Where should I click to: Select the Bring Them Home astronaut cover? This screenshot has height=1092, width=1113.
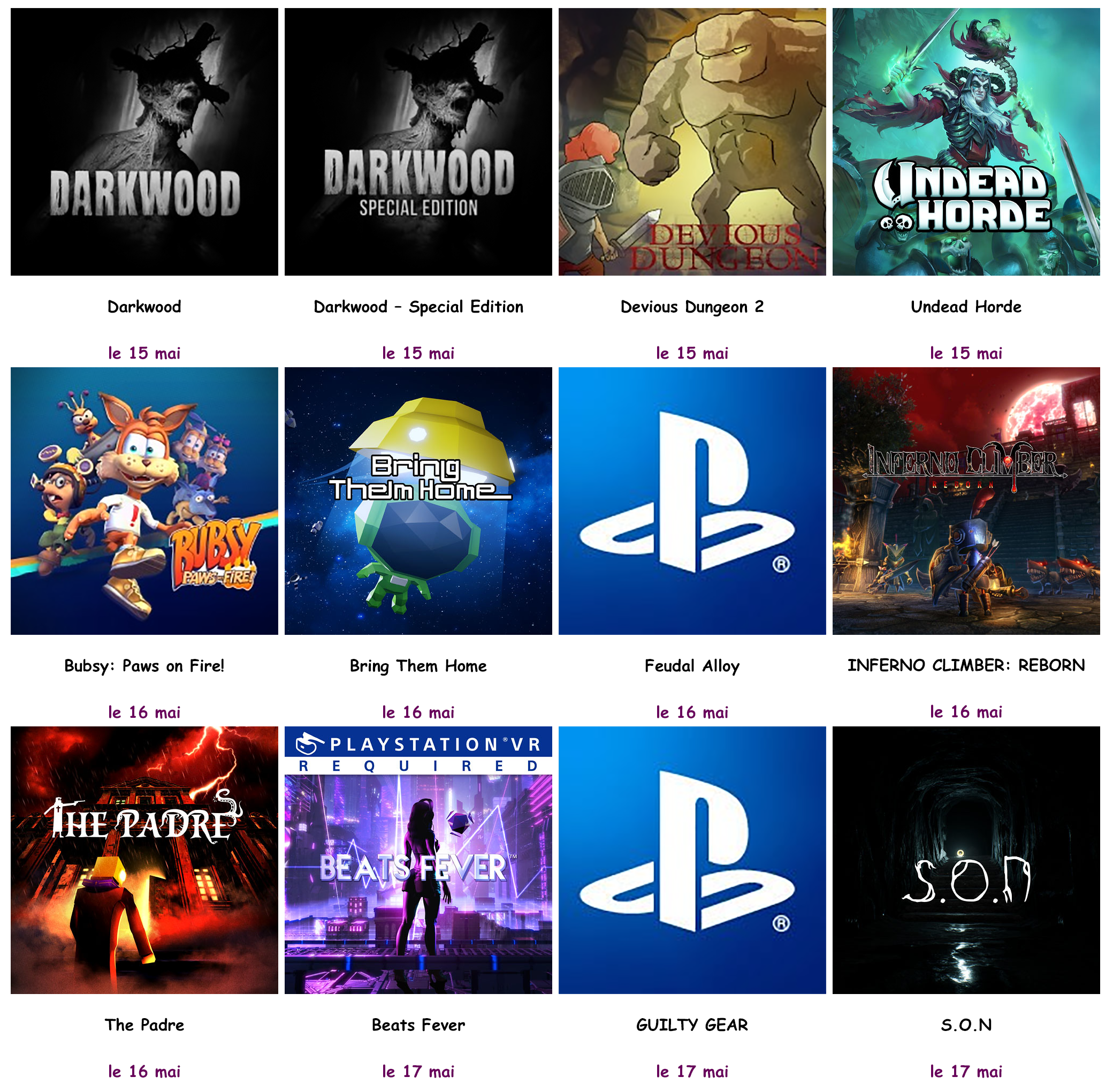pyautogui.click(x=418, y=500)
